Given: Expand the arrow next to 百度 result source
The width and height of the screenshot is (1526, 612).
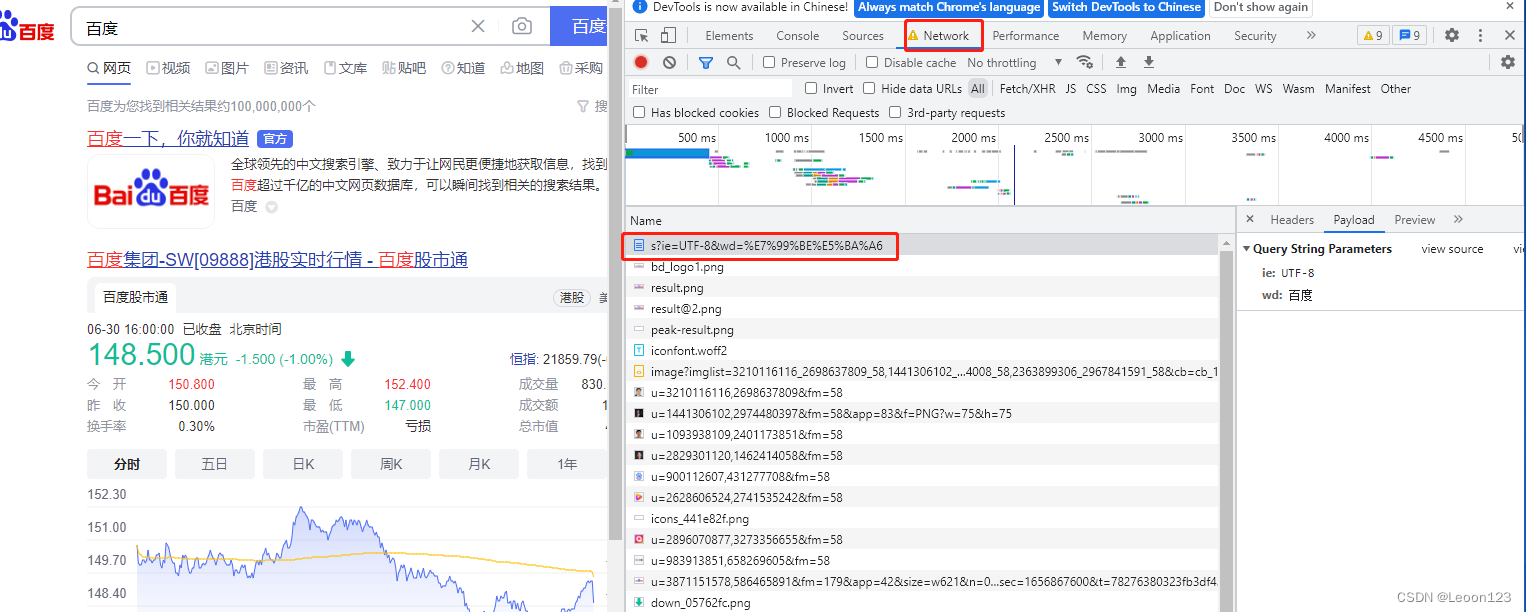Looking at the screenshot, I should click(271, 207).
